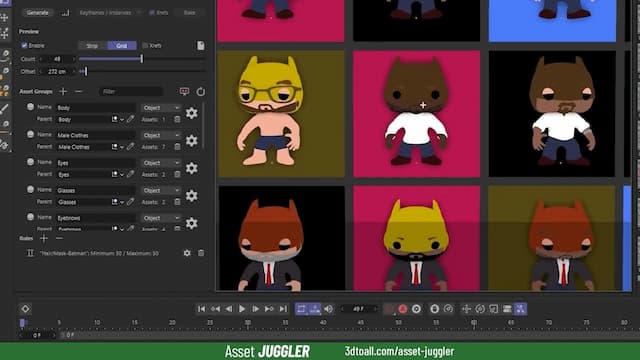Click the Offset value field
This screenshot has height=360, width=640.
57,71
